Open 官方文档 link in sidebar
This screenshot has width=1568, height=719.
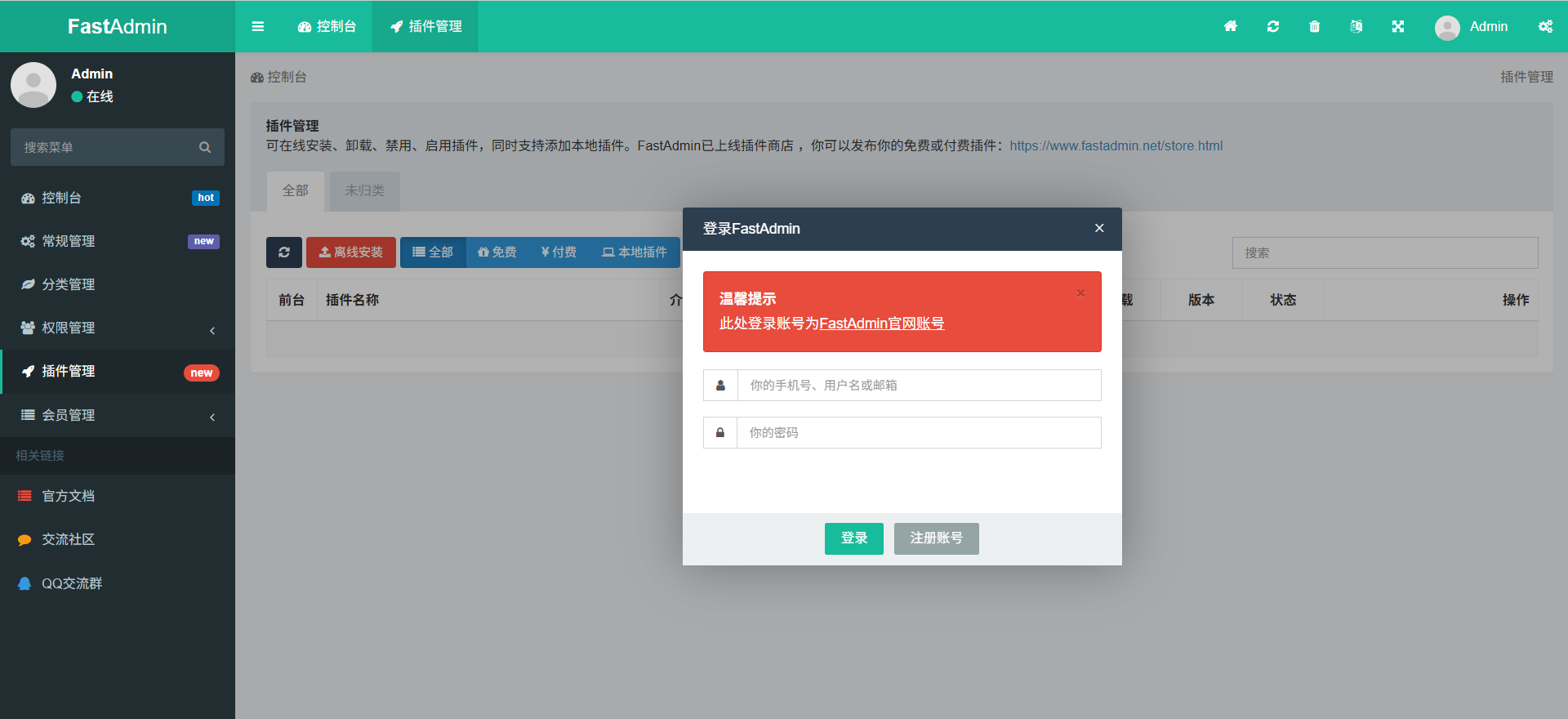click(x=118, y=496)
